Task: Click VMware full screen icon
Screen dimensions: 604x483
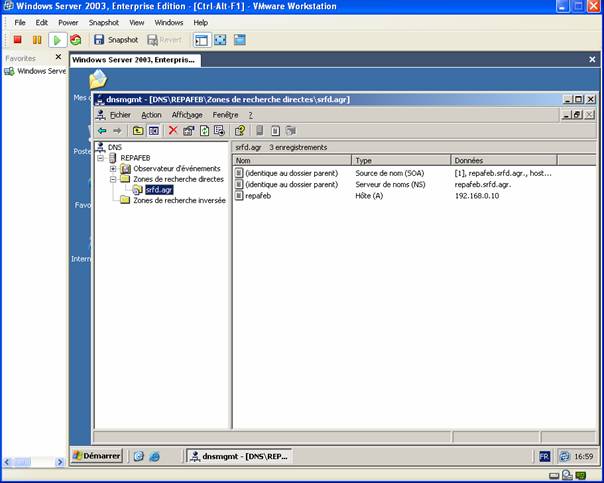Action: pyautogui.click(x=220, y=40)
